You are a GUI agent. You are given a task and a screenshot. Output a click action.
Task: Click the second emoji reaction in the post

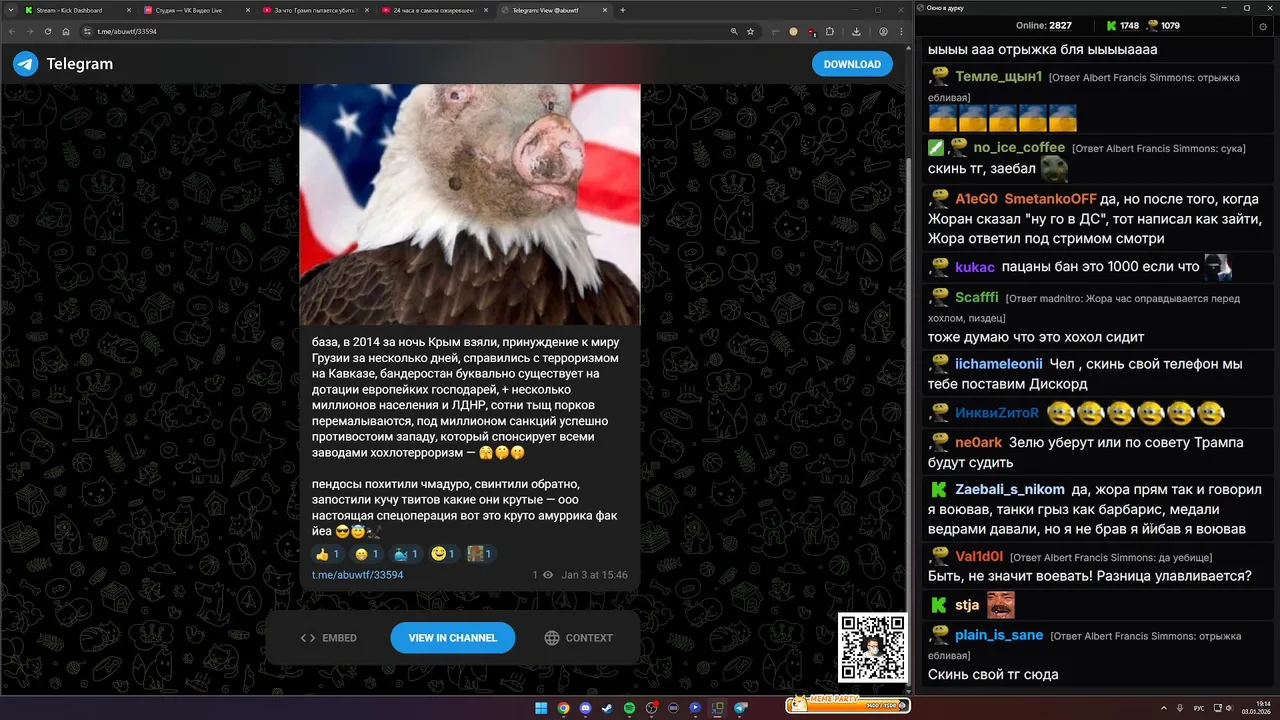pyautogui.click(x=367, y=554)
